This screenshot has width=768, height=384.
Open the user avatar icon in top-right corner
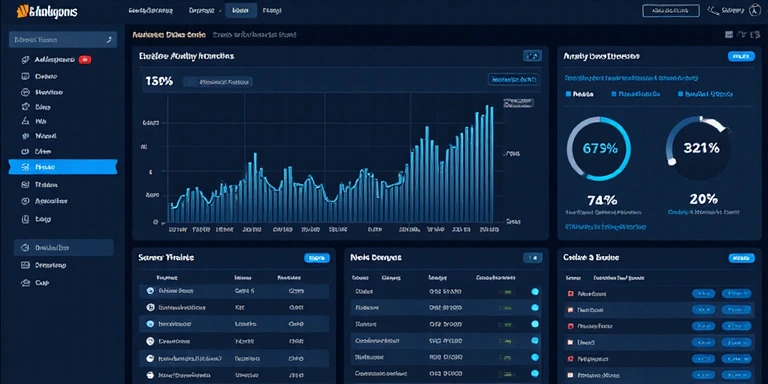[x=755, y=10]
